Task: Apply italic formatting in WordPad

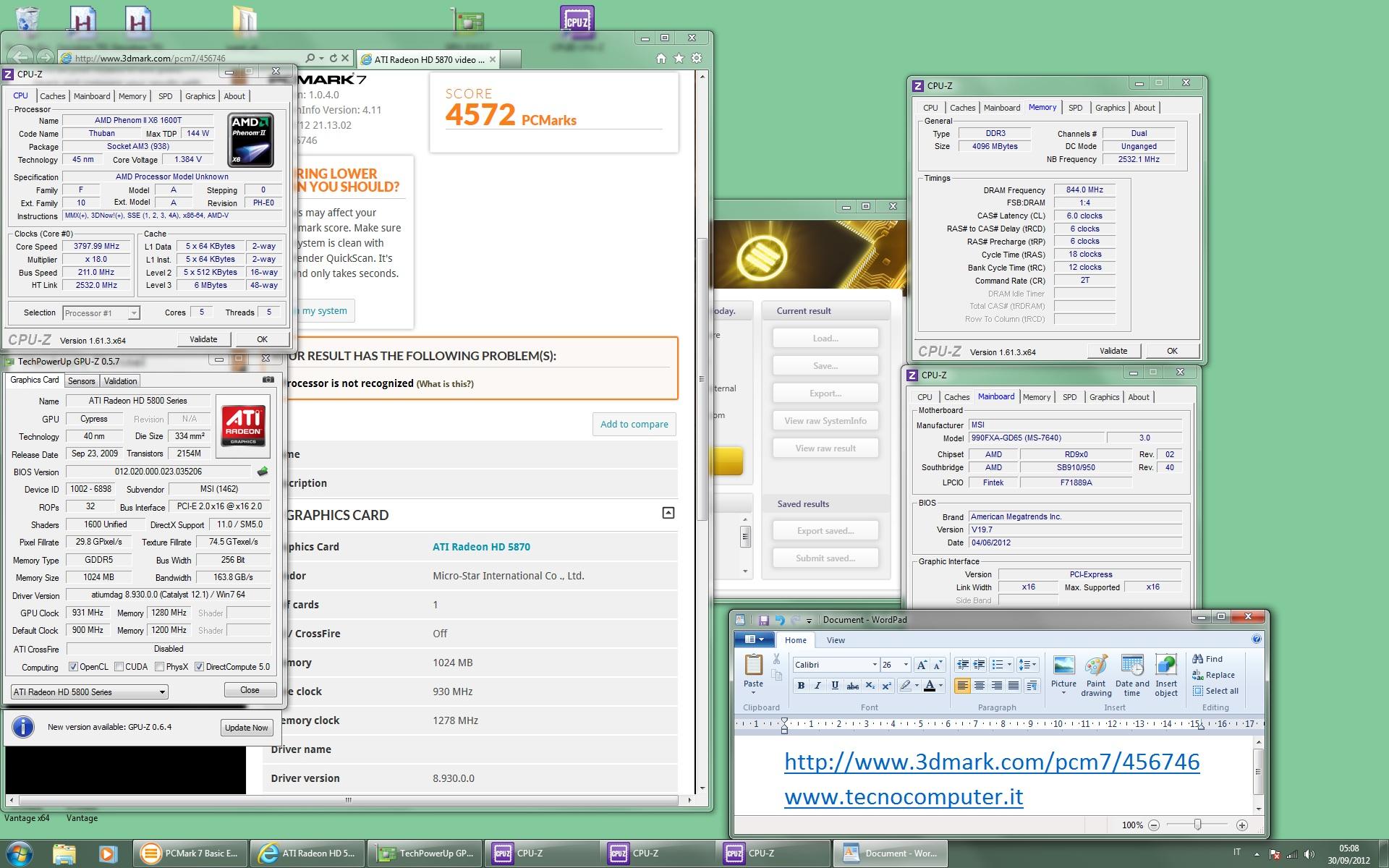Action: (817, 686)
